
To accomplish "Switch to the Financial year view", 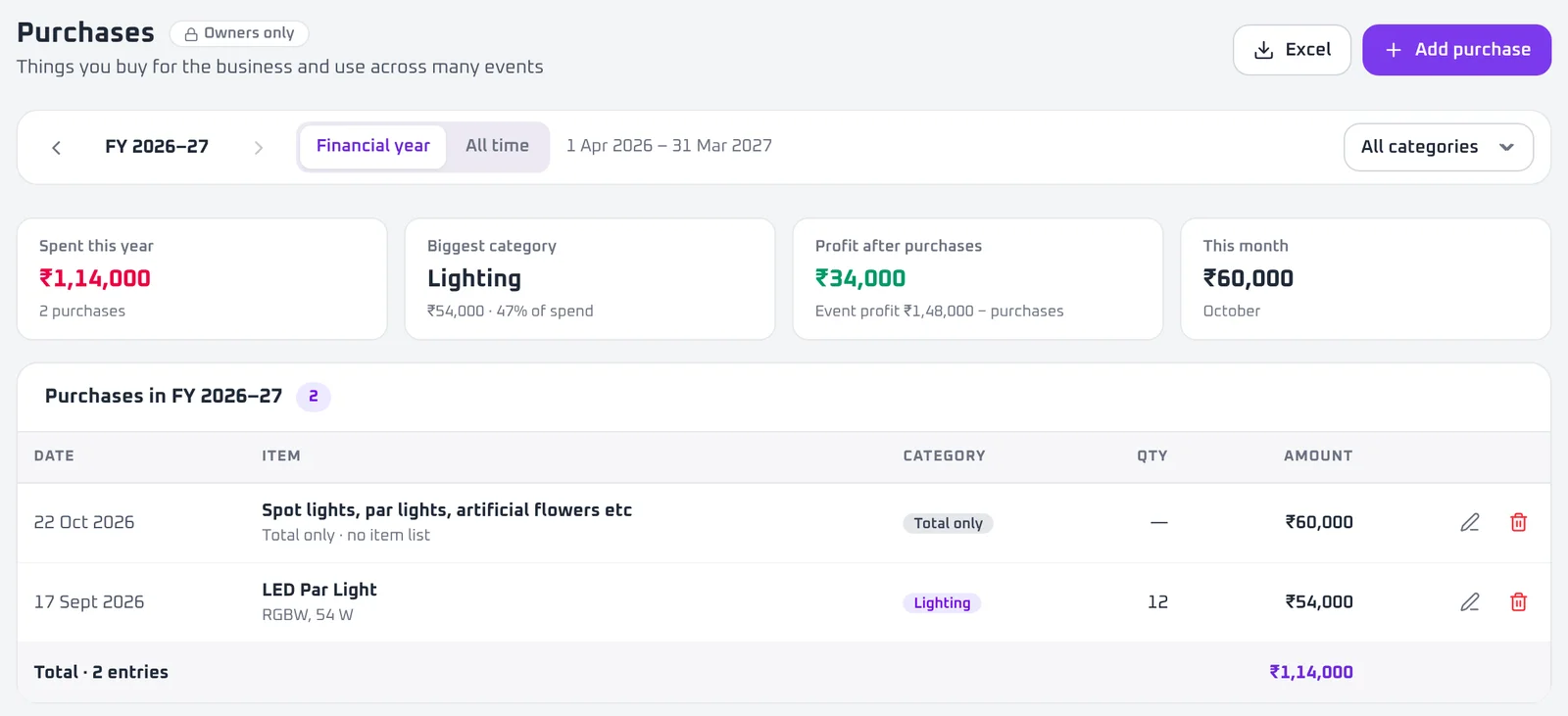I will pos(372,146).
